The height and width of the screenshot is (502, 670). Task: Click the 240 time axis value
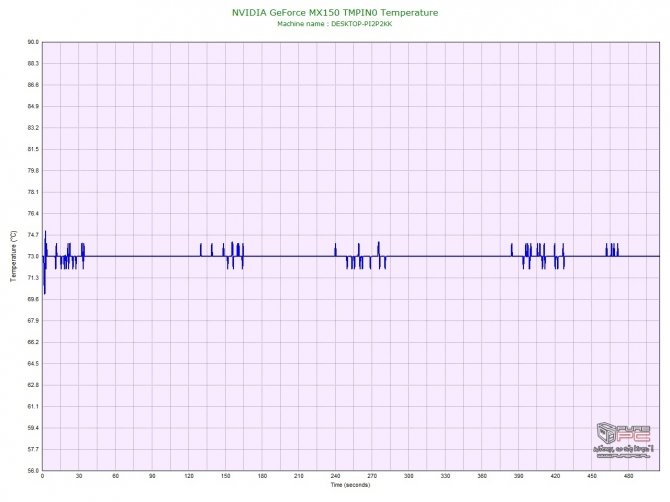pyautogui.click(x=335, y=476)
